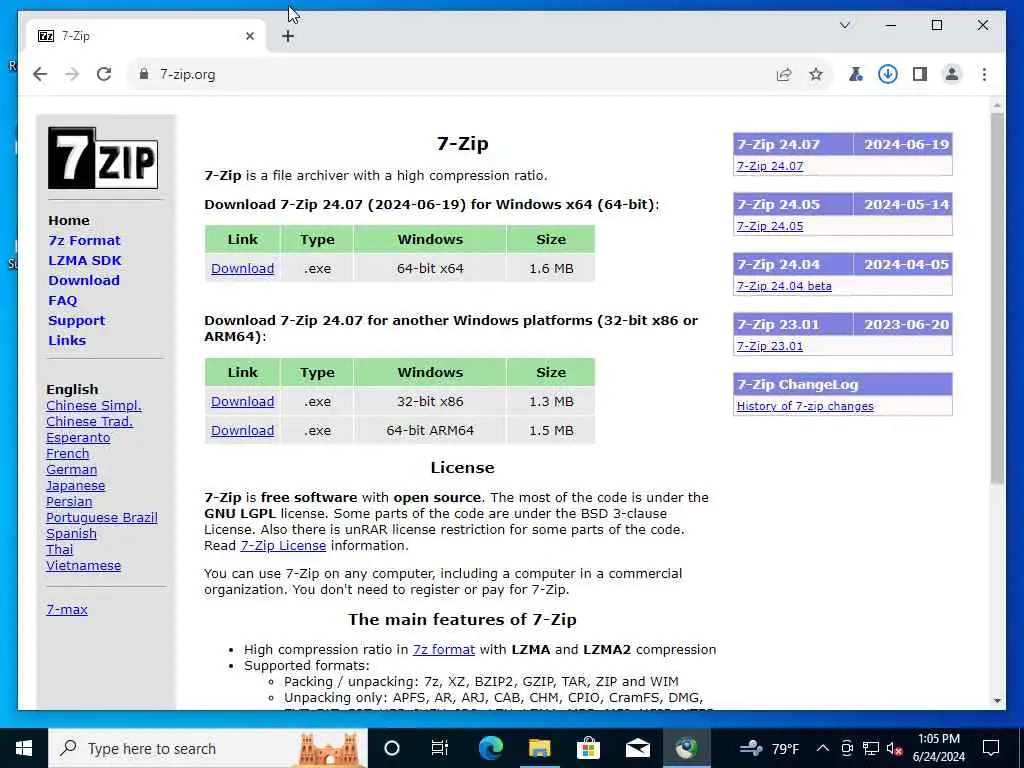Open the 7-Zip 24.04 beta link
Image resolution: width=1024 pixels, height=768 pixels.
point(784,286)
